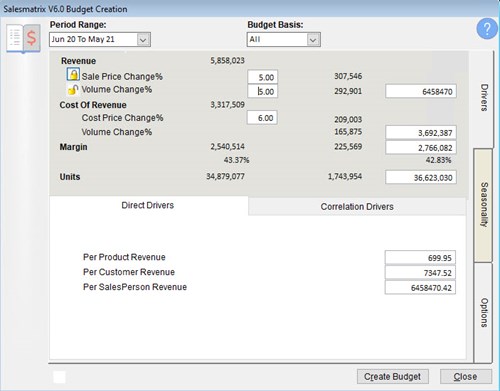Click the small white box beside Create Budget
The height and width of the screenshot is (391, 500).
[x=59, y=377]
